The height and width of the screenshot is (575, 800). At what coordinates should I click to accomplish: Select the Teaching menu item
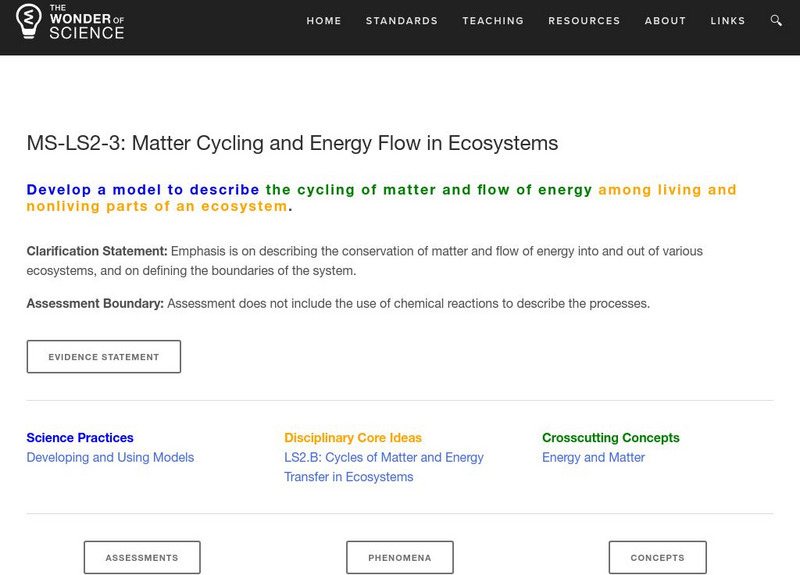coord(493,21)
